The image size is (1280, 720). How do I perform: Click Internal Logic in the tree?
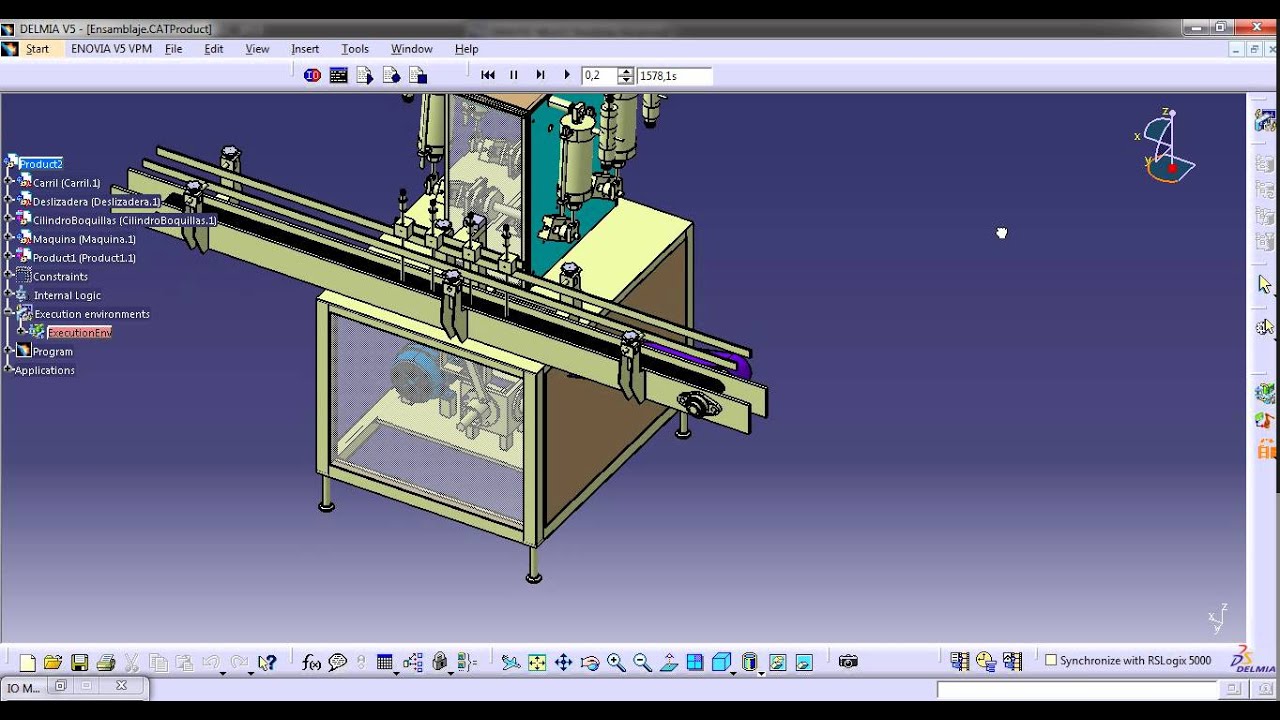click(x=67, y=295)
